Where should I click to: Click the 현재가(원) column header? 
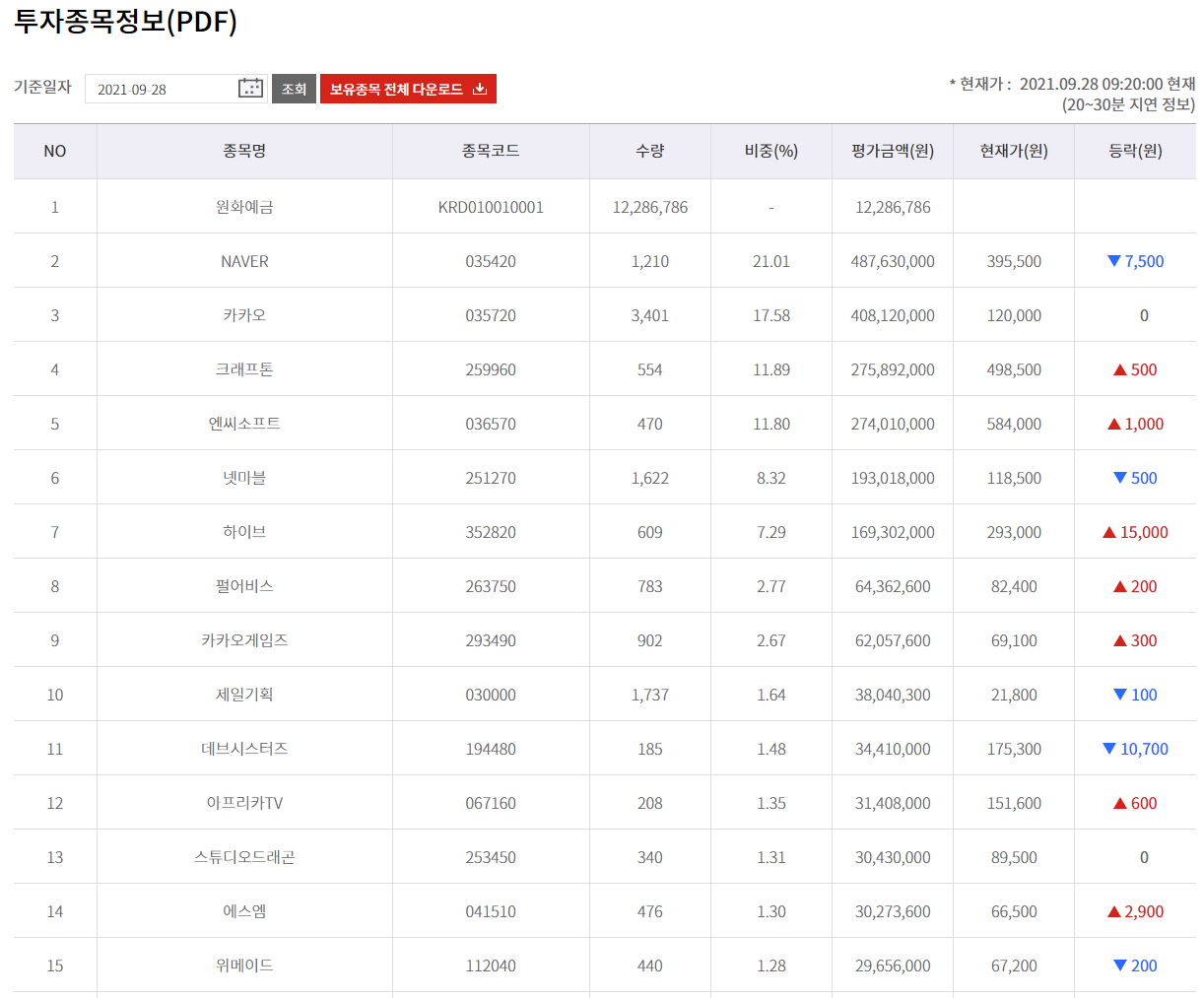click(1014, 151)
